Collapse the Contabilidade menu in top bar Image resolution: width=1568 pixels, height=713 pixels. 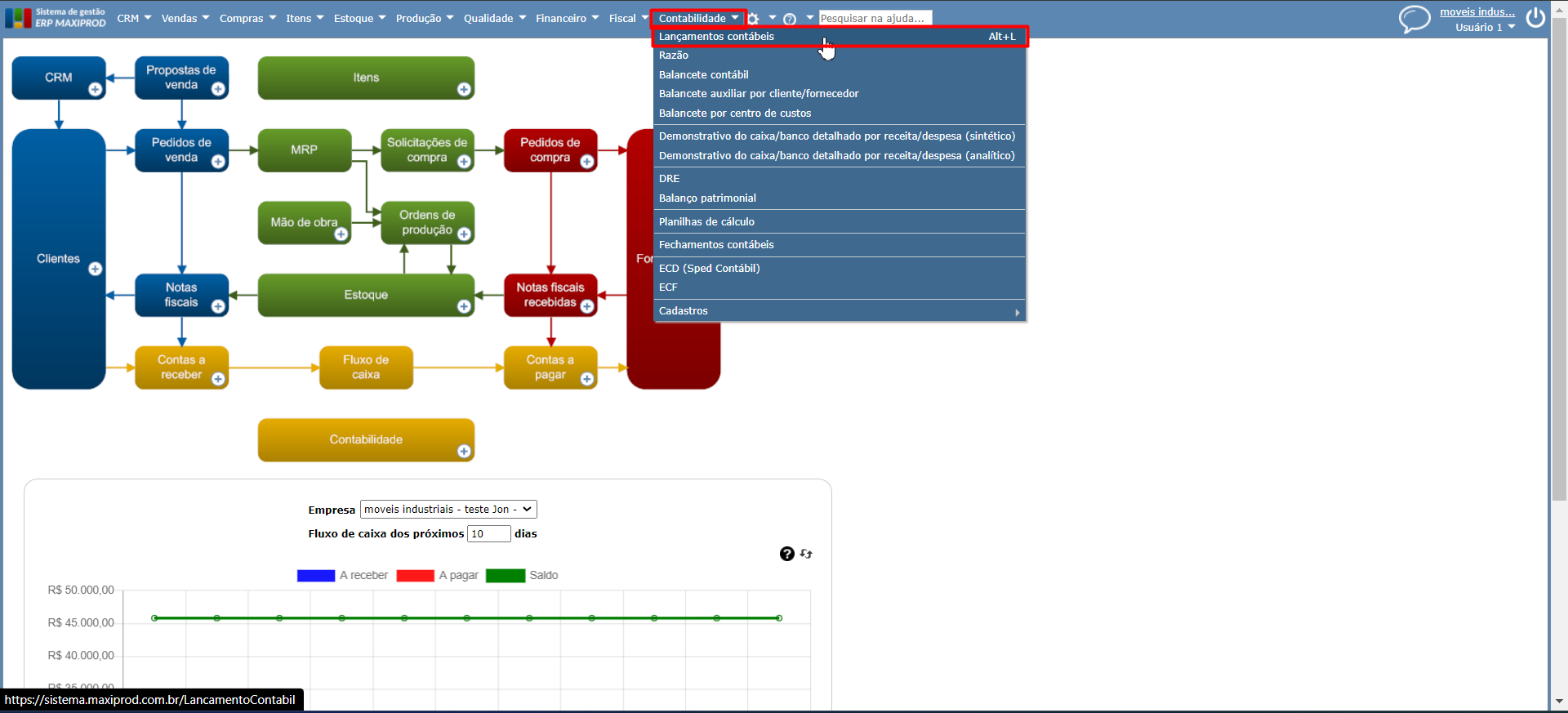click(x=698, y=18)
